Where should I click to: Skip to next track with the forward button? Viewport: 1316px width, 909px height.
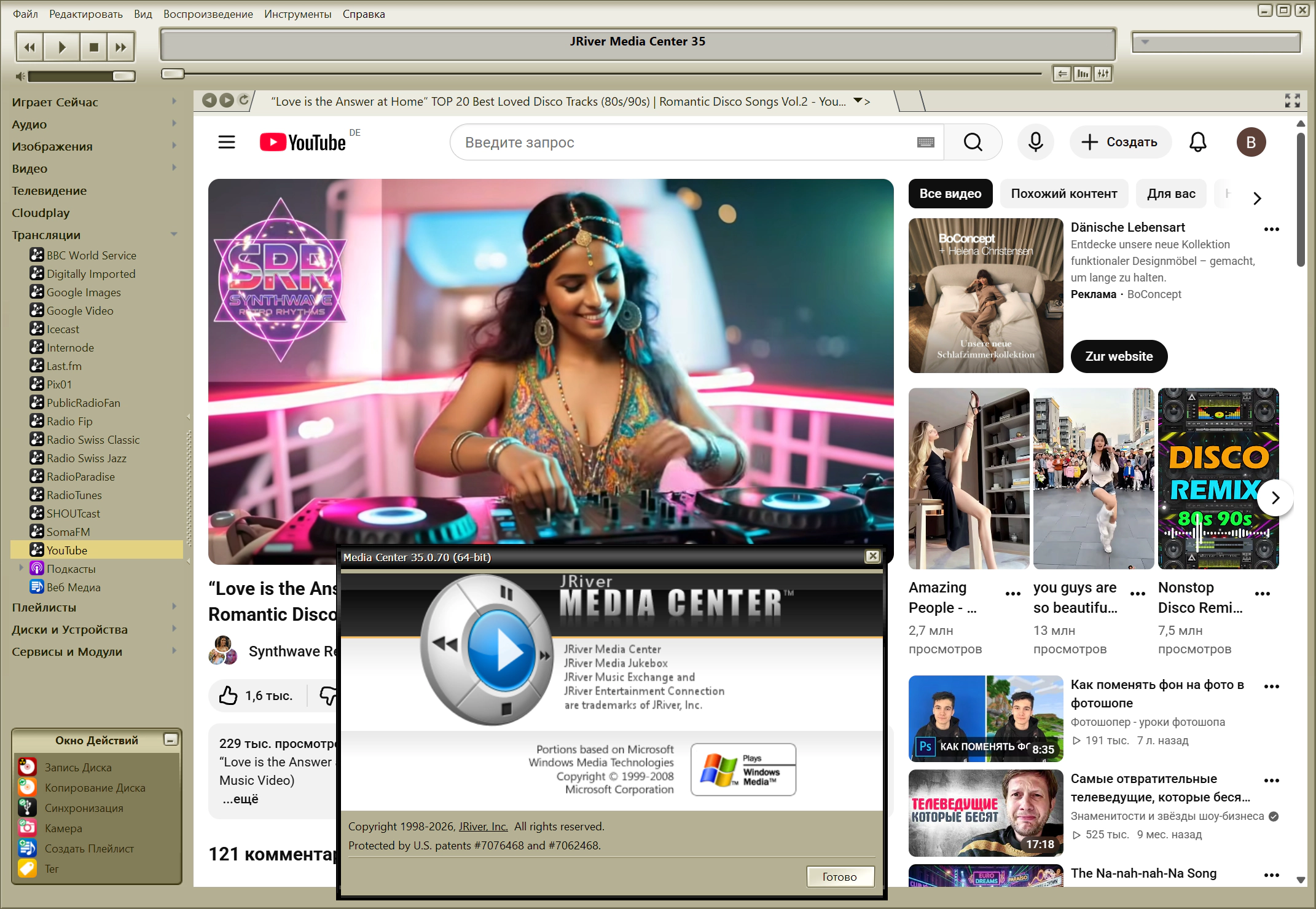121,47
